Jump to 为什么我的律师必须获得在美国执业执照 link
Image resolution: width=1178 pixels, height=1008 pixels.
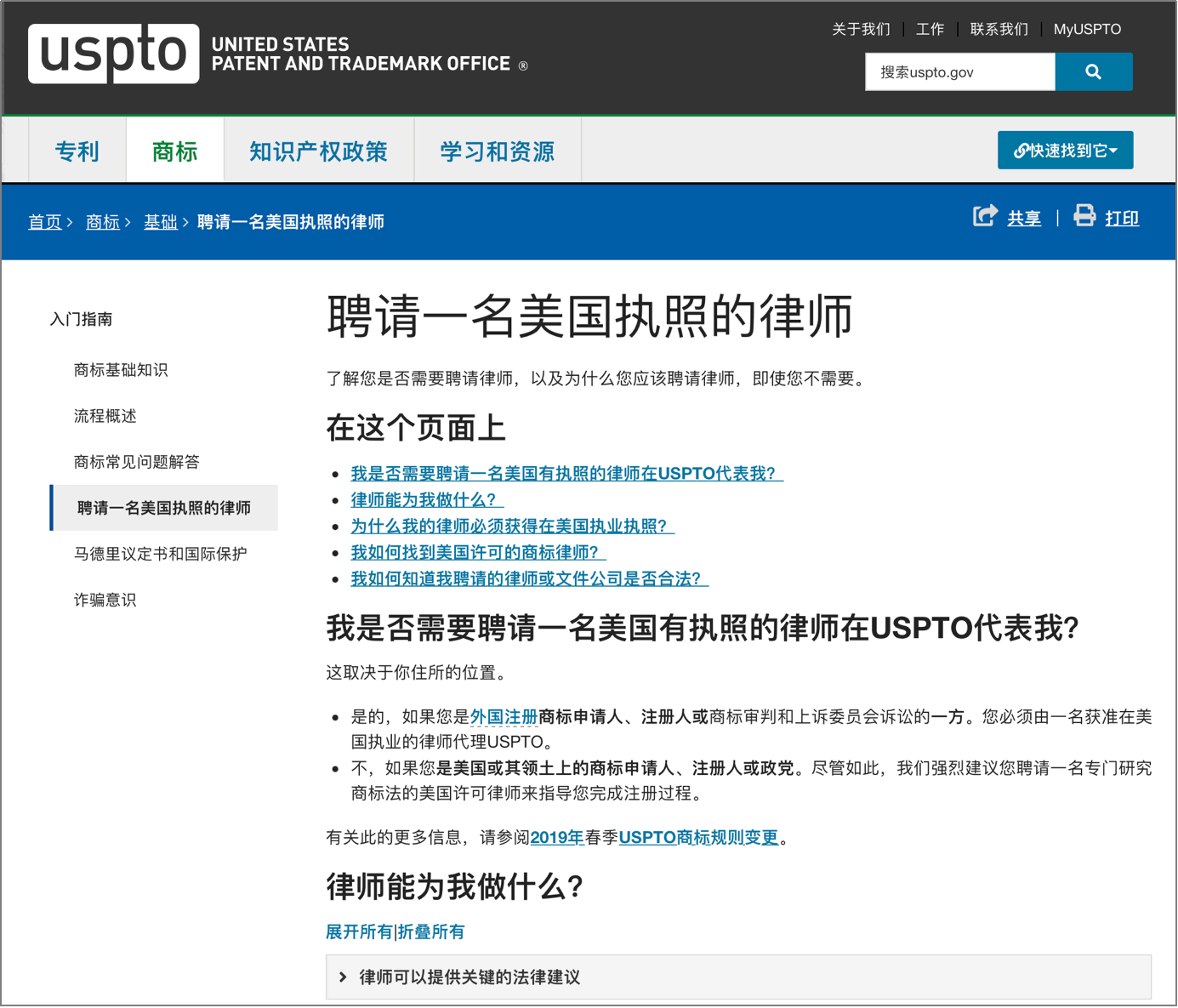click(x=512, y=526)
